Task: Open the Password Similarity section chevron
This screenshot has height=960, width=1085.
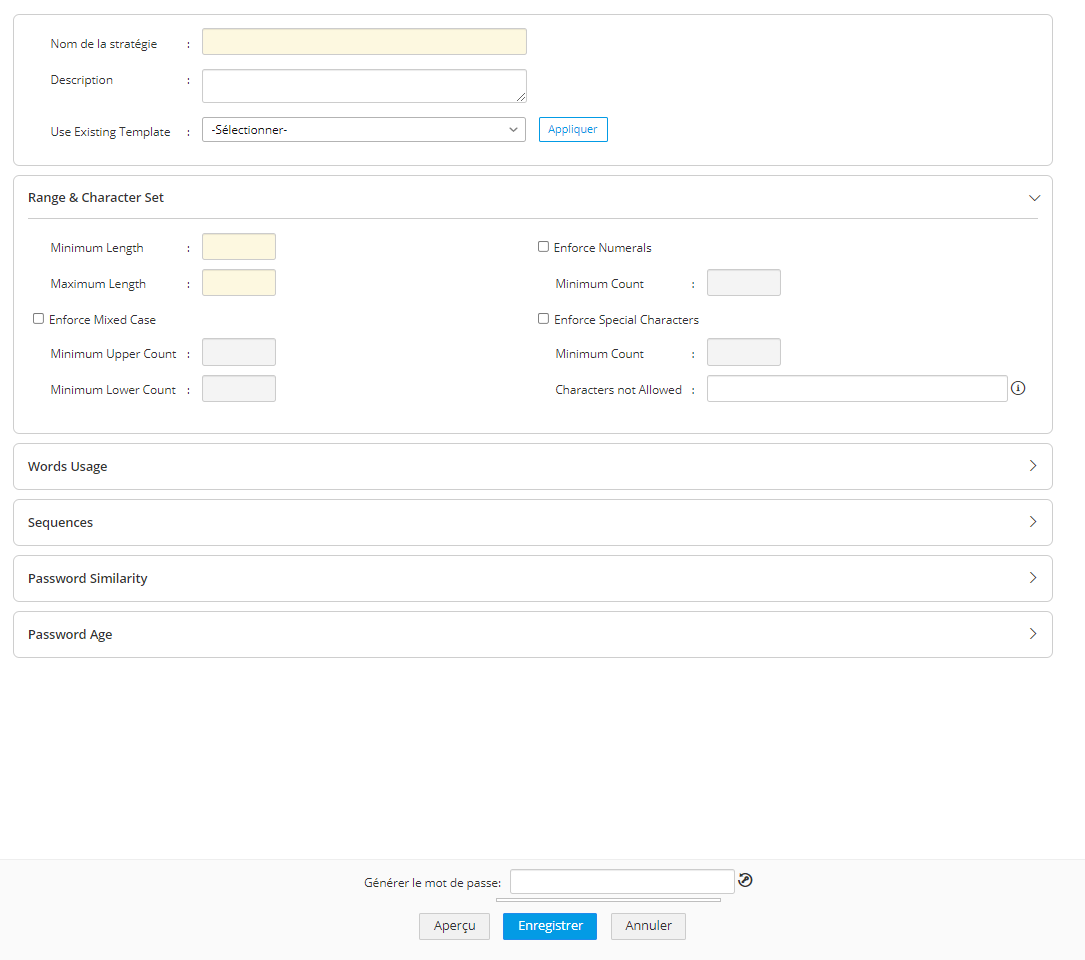Action: [1033, 578]
